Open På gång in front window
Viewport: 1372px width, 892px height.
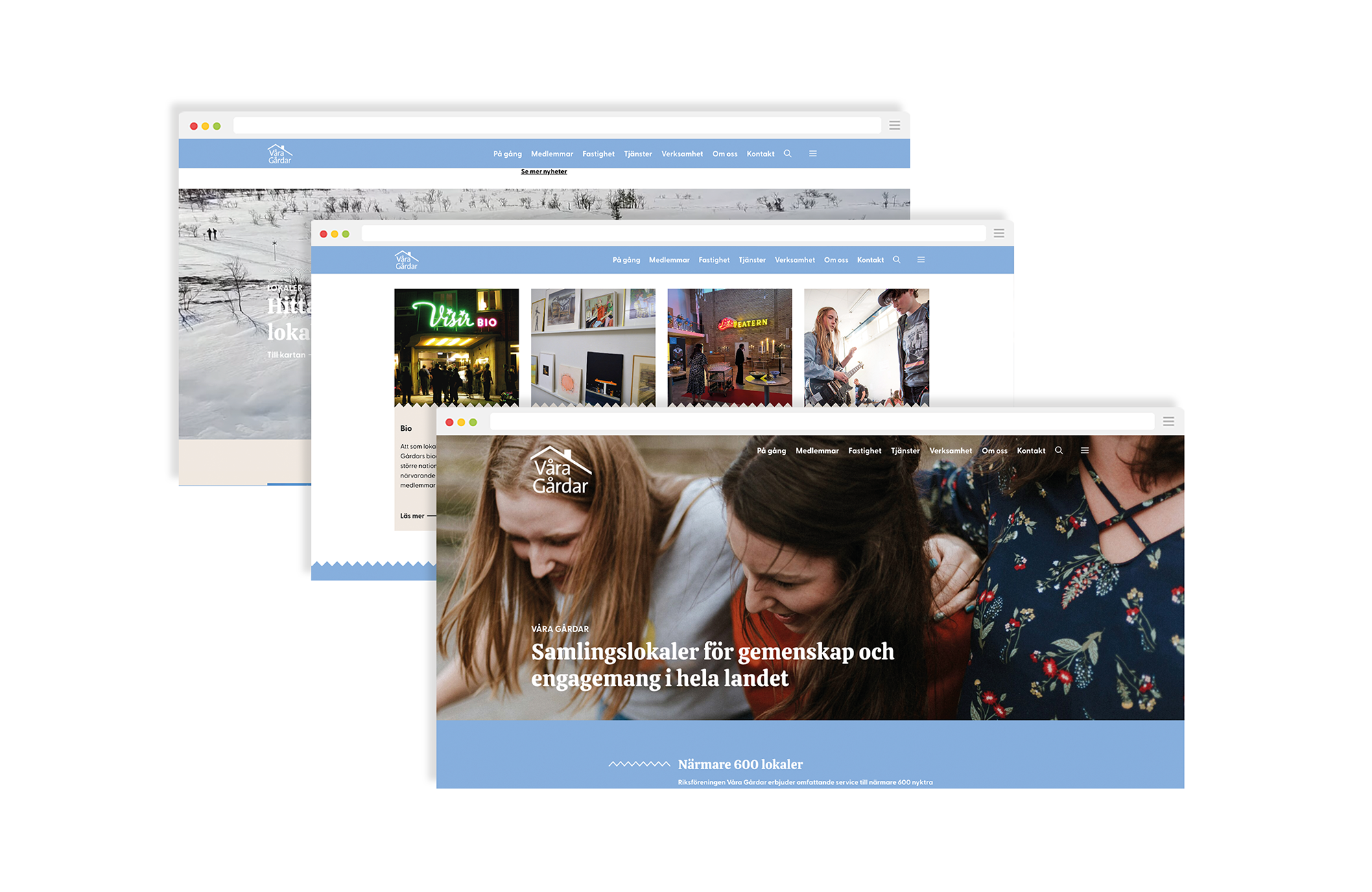click(771, 451)
